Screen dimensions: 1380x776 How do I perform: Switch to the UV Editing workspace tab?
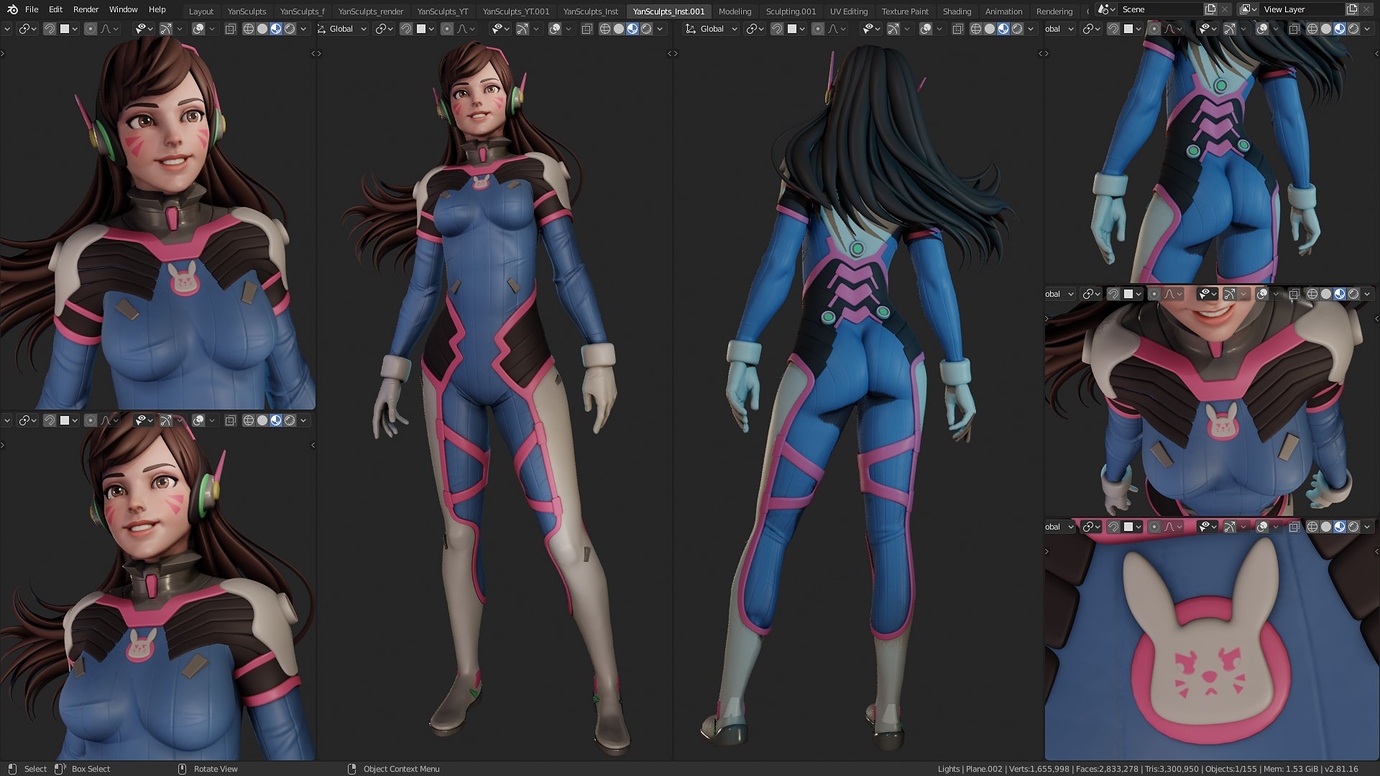(849, 11)
